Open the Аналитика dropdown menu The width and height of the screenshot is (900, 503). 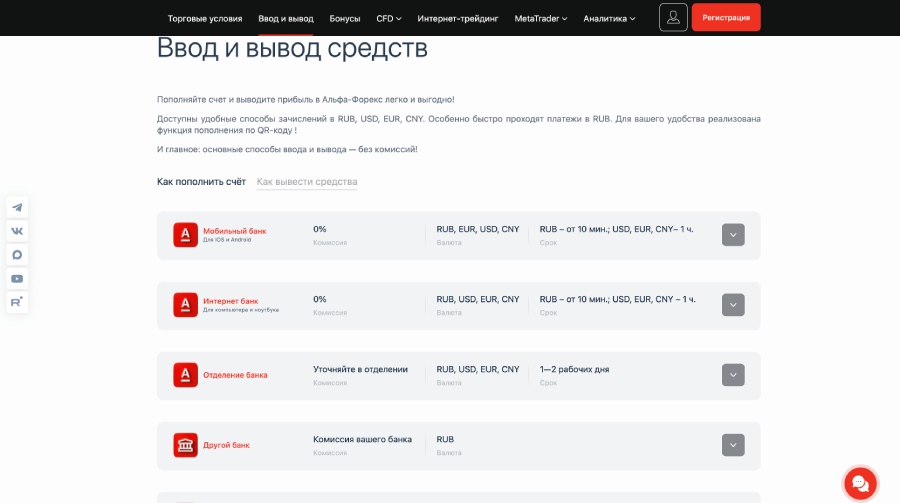(609, 18)
